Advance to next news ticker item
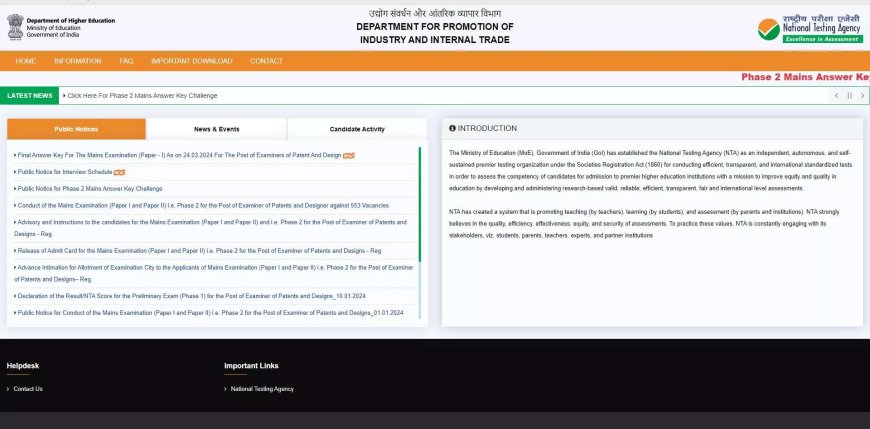The height and width of the screenshot is (429, 870). coord(861,96)
